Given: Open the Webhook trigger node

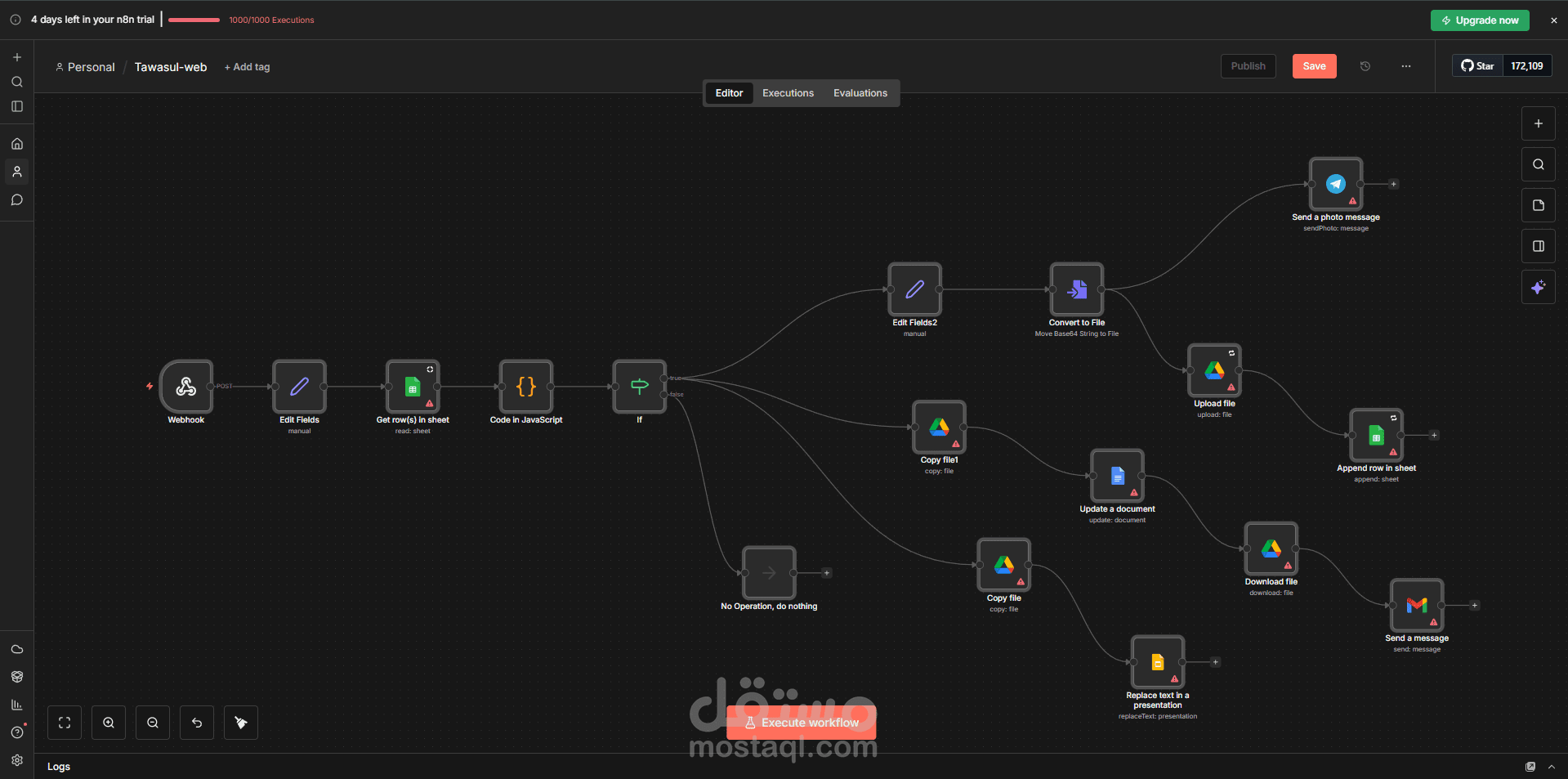Looking at the screenshot, I should 186,387.
